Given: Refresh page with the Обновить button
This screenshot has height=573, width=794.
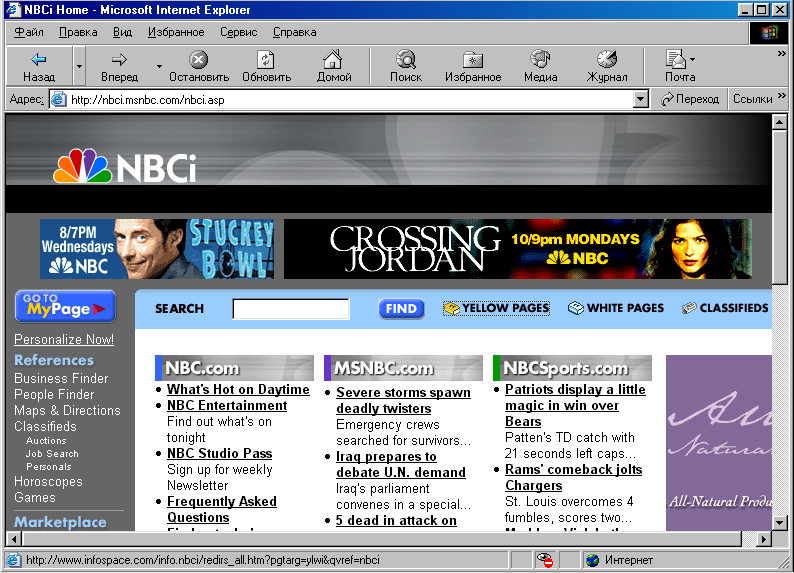Looking at the screenshot, I should 266,66.
